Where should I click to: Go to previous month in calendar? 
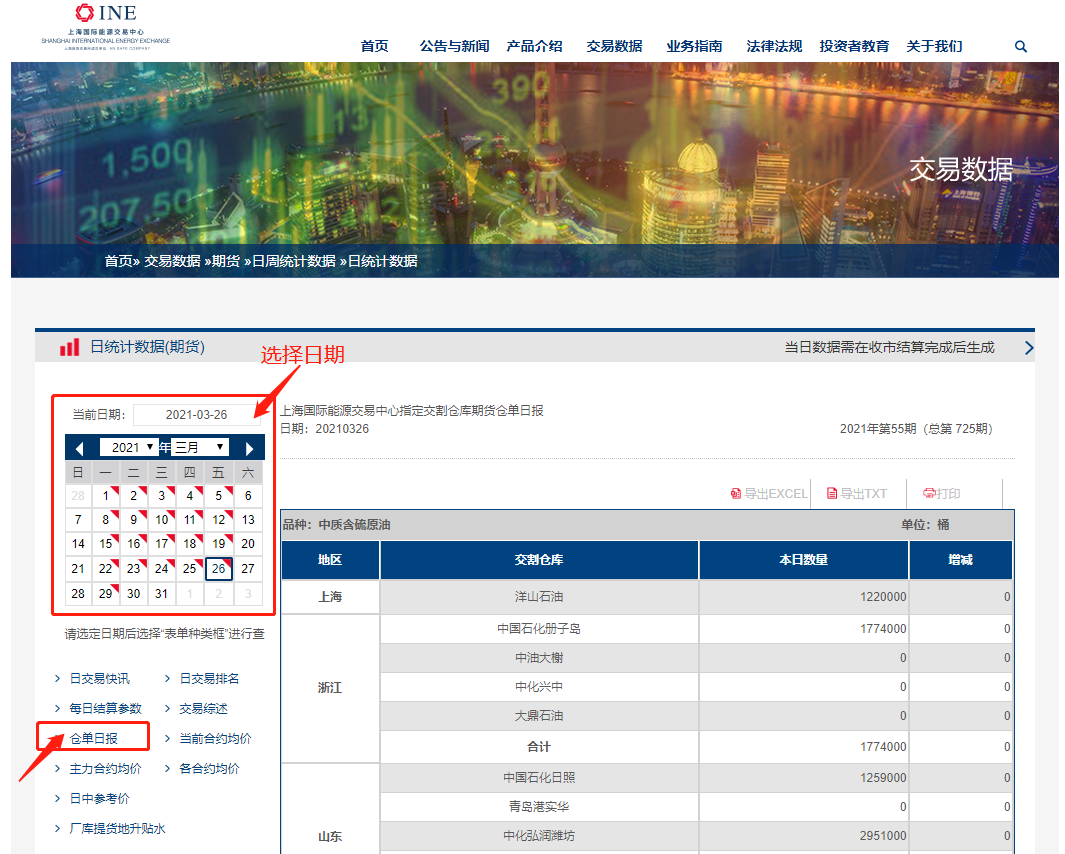[x=80, y=448]
